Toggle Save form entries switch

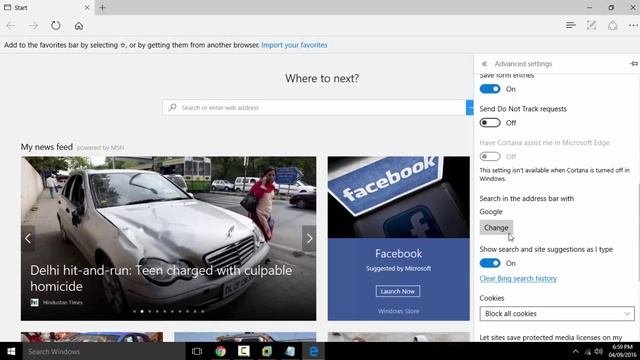(490, 89)
